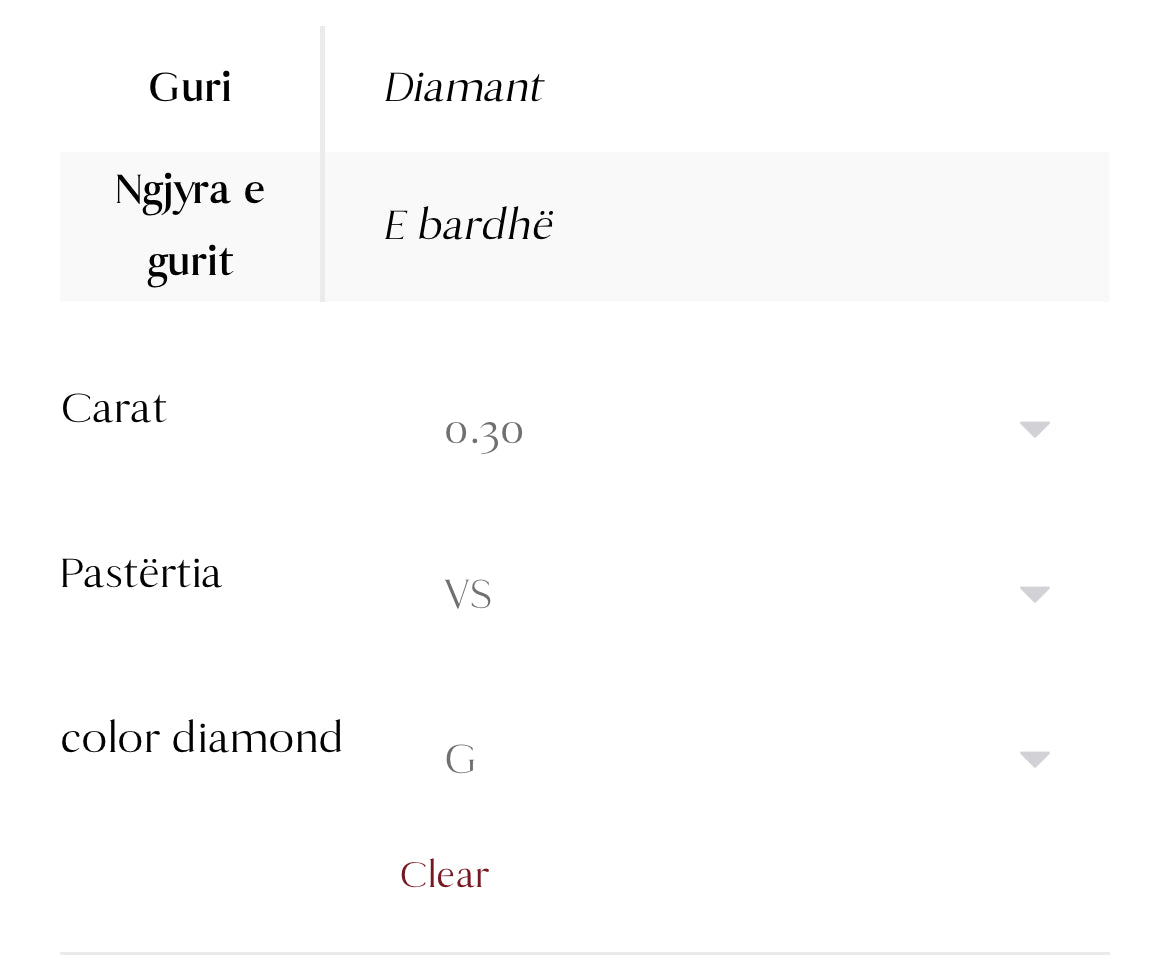Click the color diamond dropdown arrow

tap(1035, 758)
